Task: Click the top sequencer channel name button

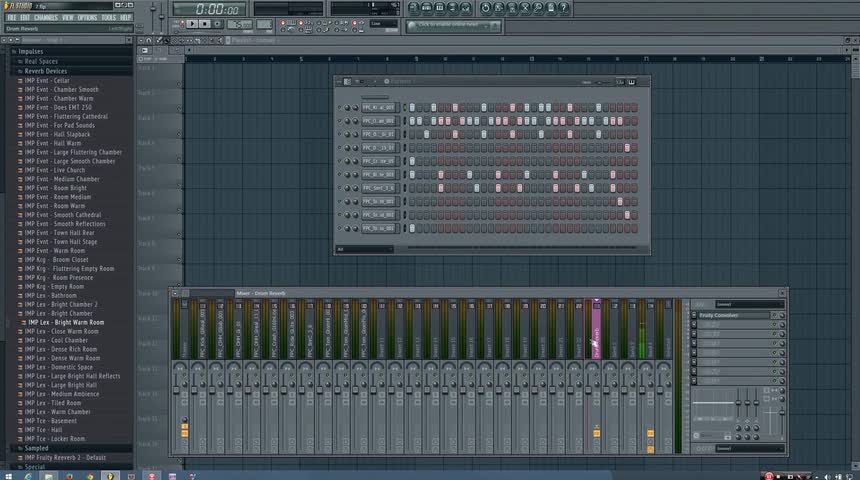Action: tap(379, 108)
